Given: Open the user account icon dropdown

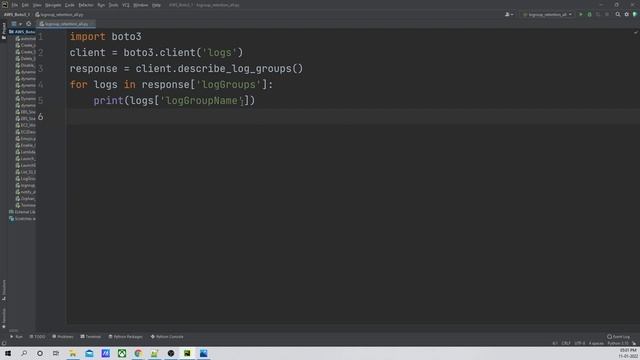Looking at the screenshot, I should click(x=509, y=14).
